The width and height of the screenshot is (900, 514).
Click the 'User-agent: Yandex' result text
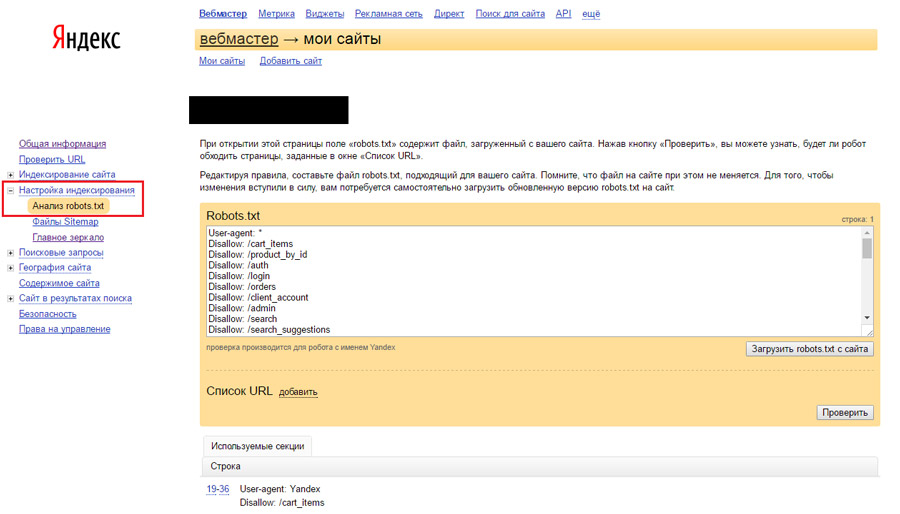tap(280, 489)
